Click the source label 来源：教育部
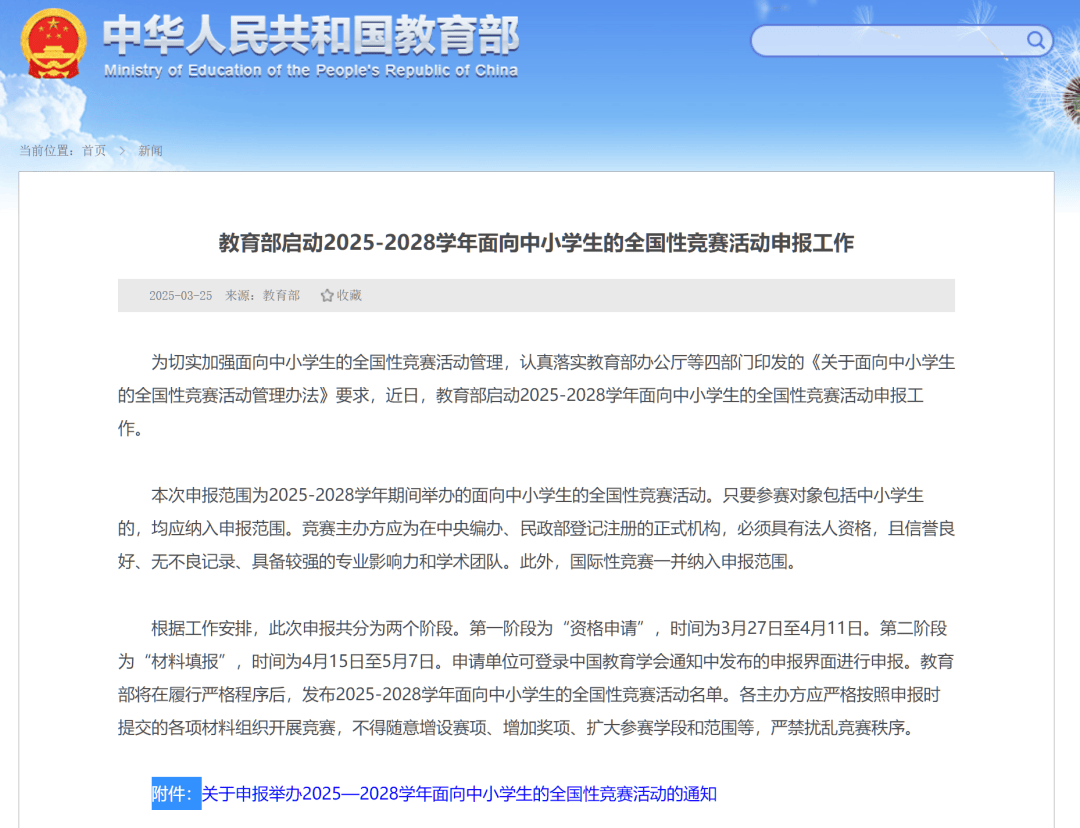1080x828 pixels. click(x=262, y=296)
